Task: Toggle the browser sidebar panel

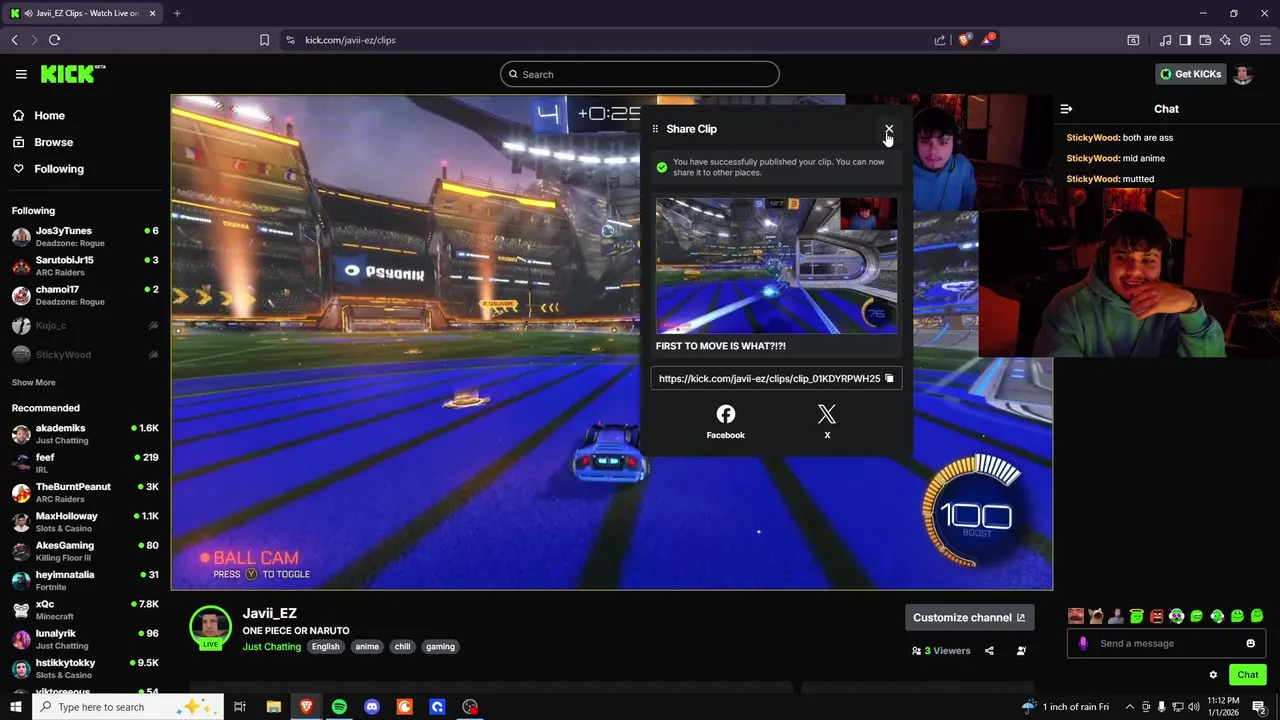Action: click(x=1185, y=40)
